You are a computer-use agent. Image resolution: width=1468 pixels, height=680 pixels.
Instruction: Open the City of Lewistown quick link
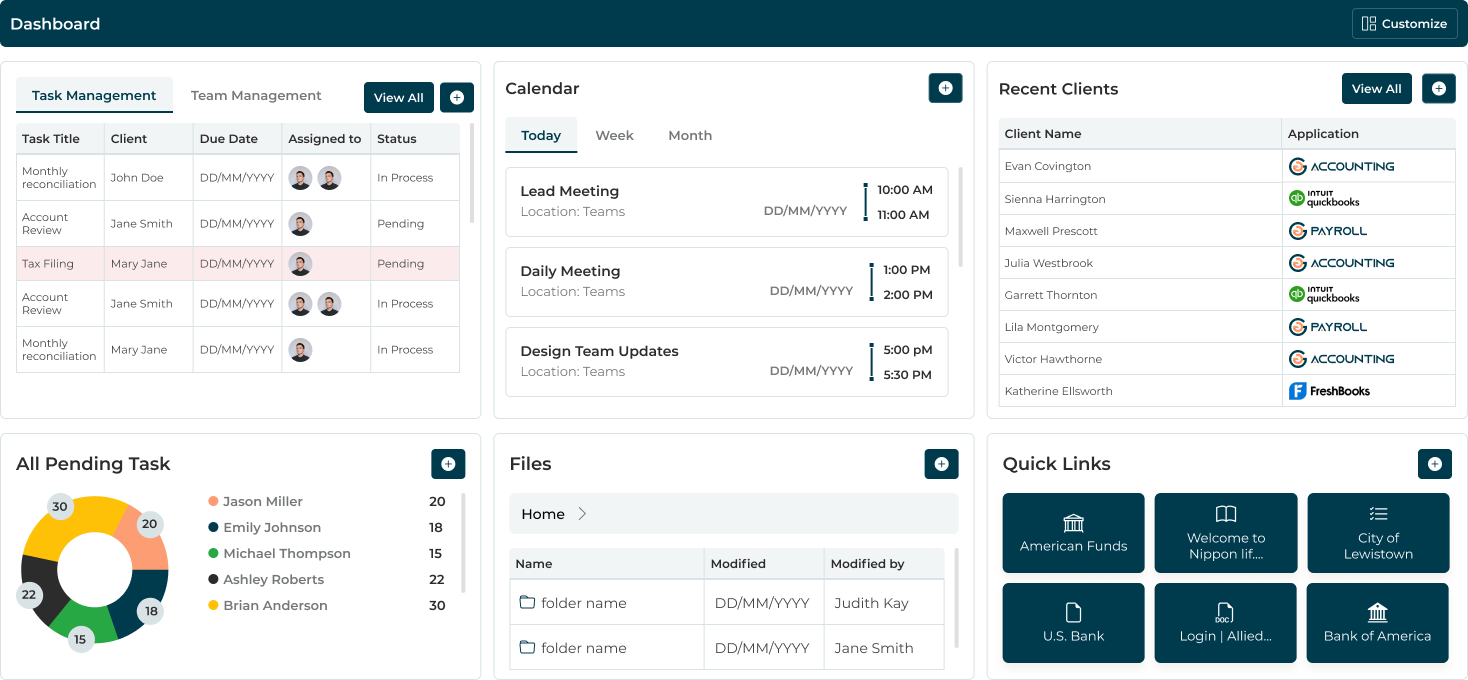(1377, 533)
